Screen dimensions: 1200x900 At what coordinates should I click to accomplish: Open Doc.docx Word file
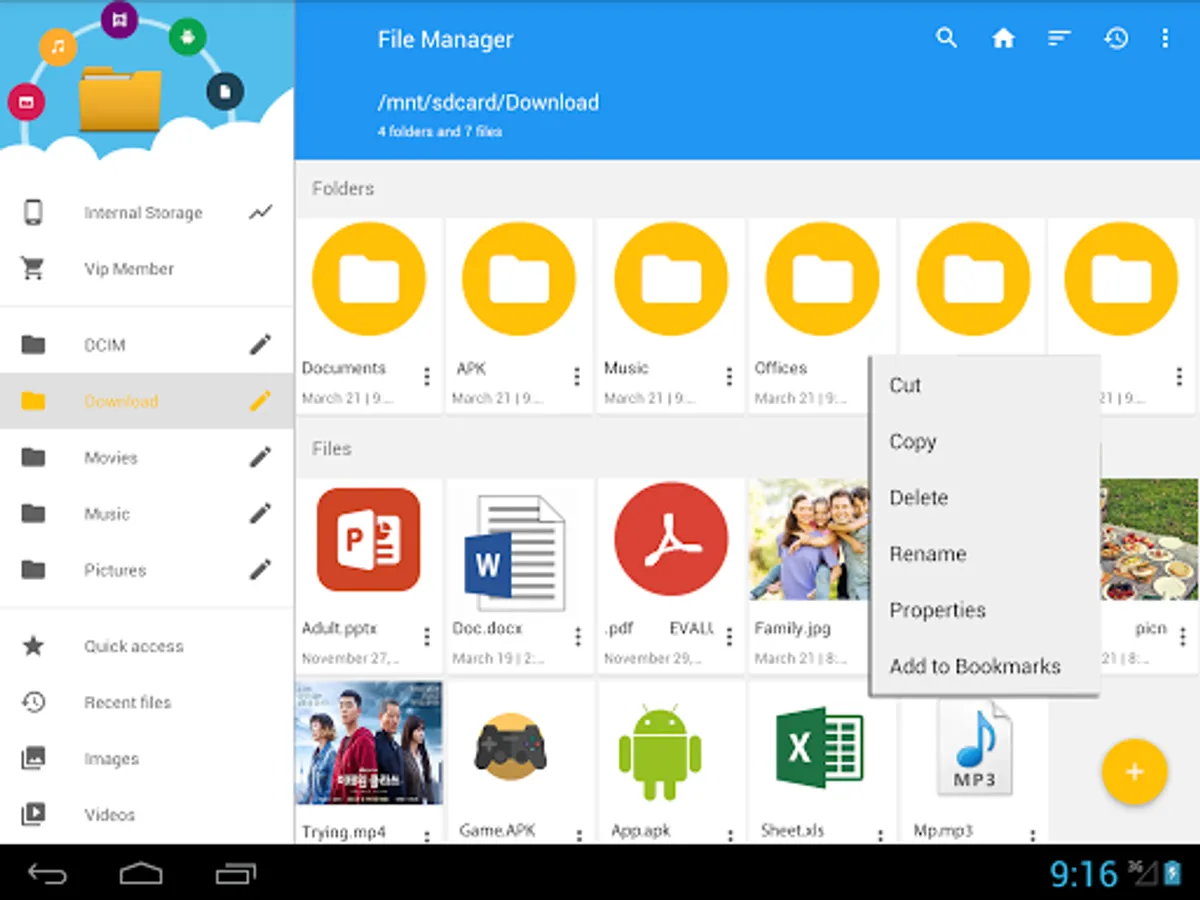tap(515, 553)
